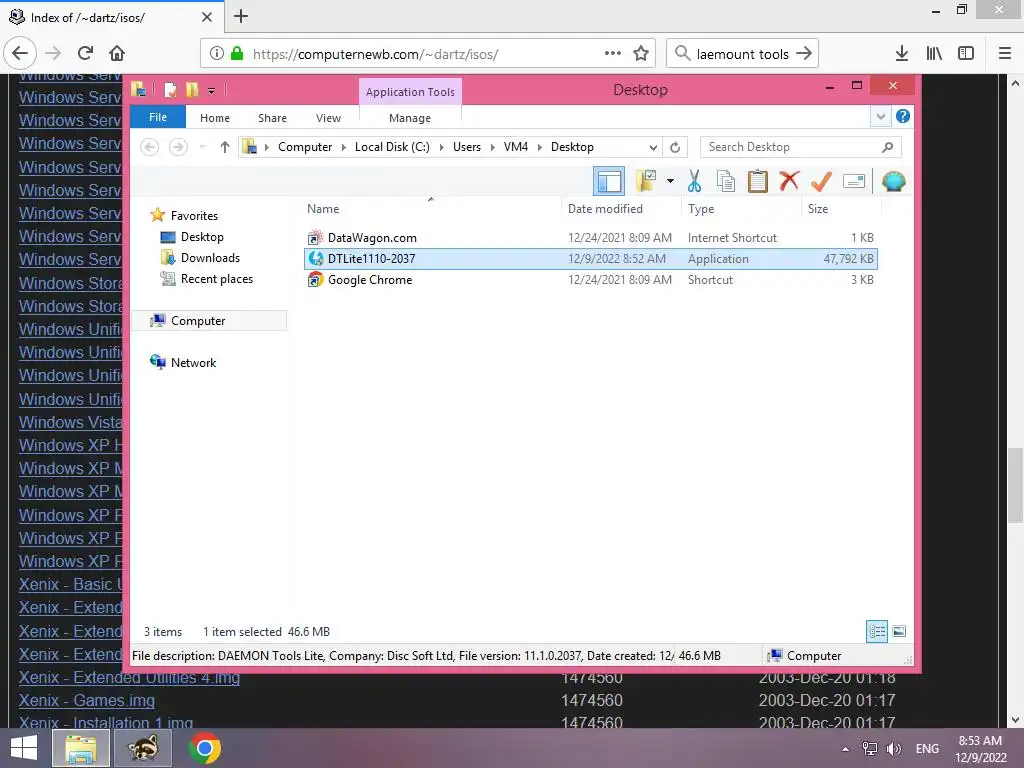
Task: Click the Paste clipboard toolbar icon
Action: coord(758,181)
